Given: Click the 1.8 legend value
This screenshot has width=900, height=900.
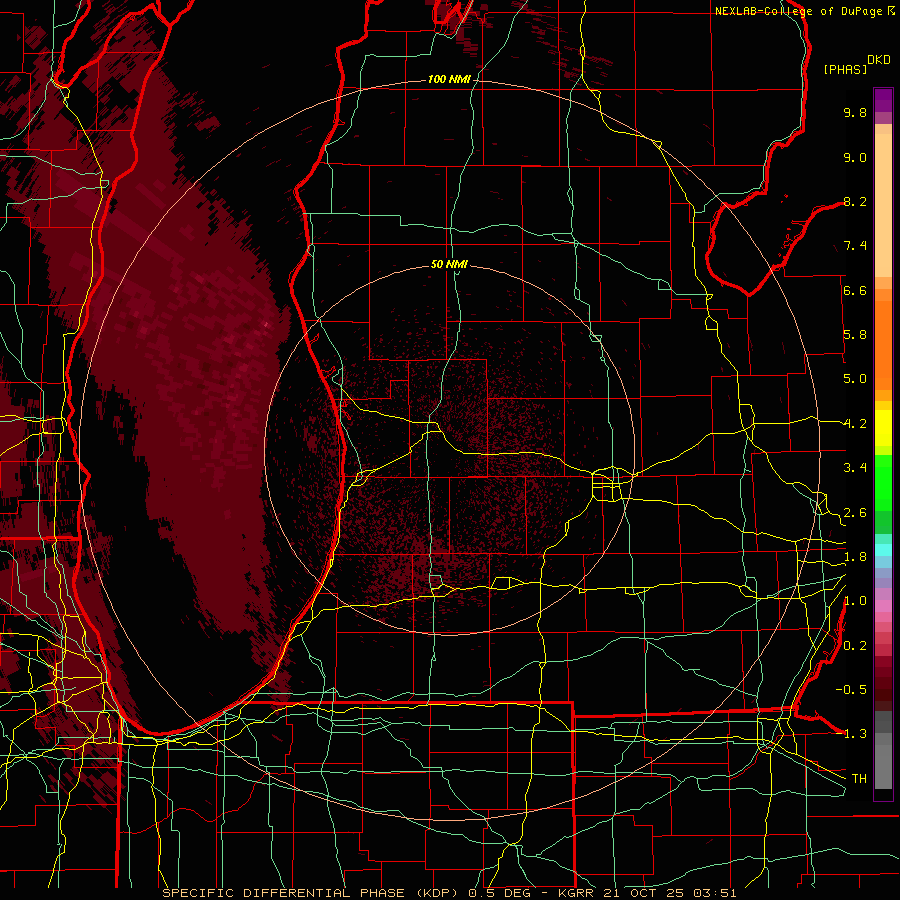Looking at the screenshot, I should coord(855,557).
